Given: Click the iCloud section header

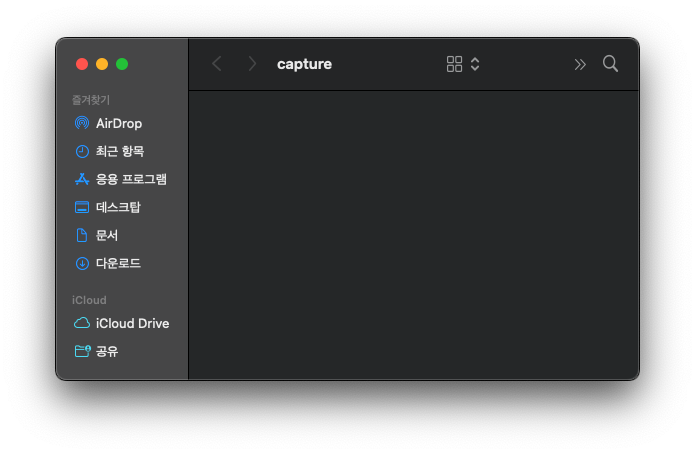Looking at the screenshot, I should [89, 300].
